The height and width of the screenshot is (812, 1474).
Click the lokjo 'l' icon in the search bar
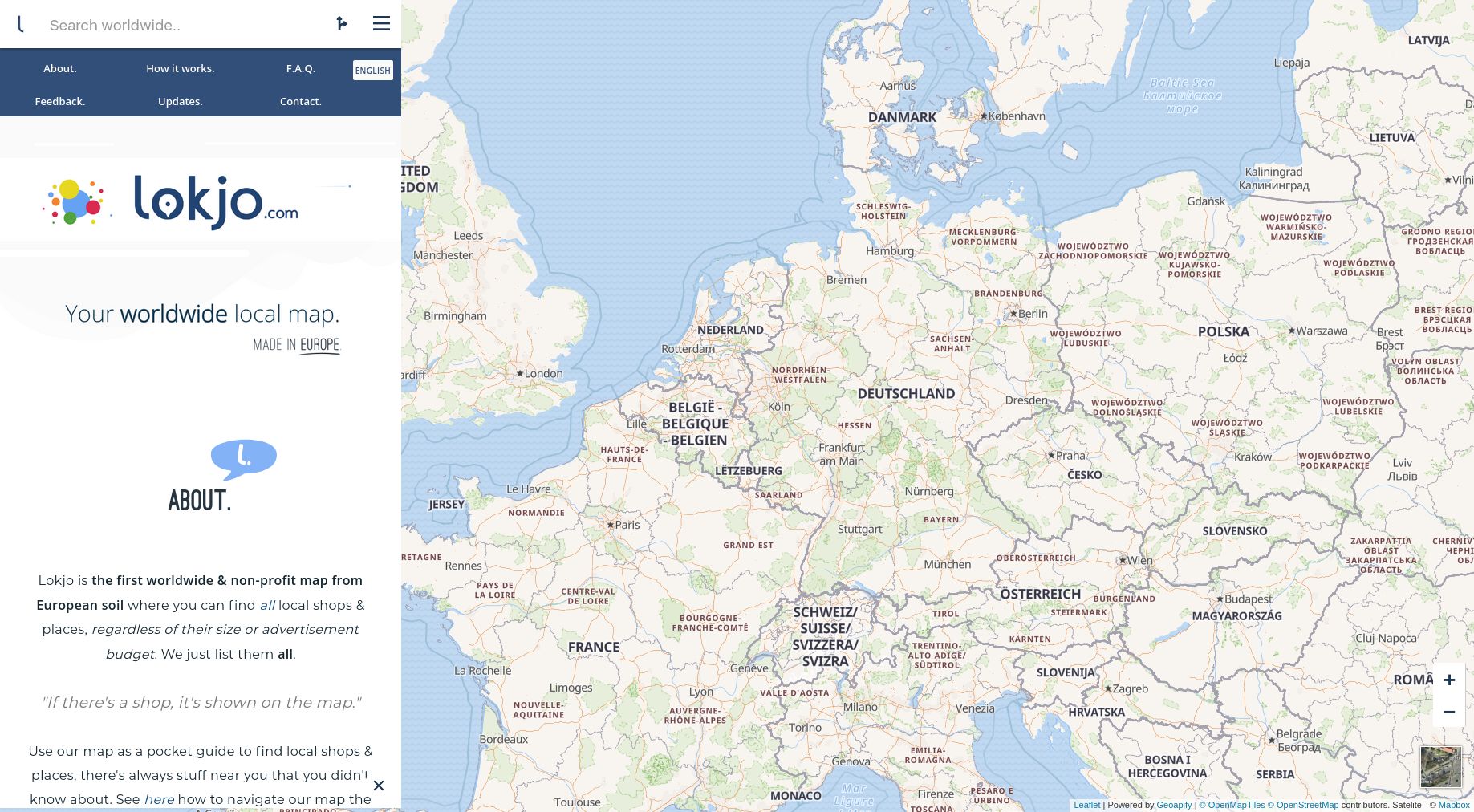click(21, 23)
